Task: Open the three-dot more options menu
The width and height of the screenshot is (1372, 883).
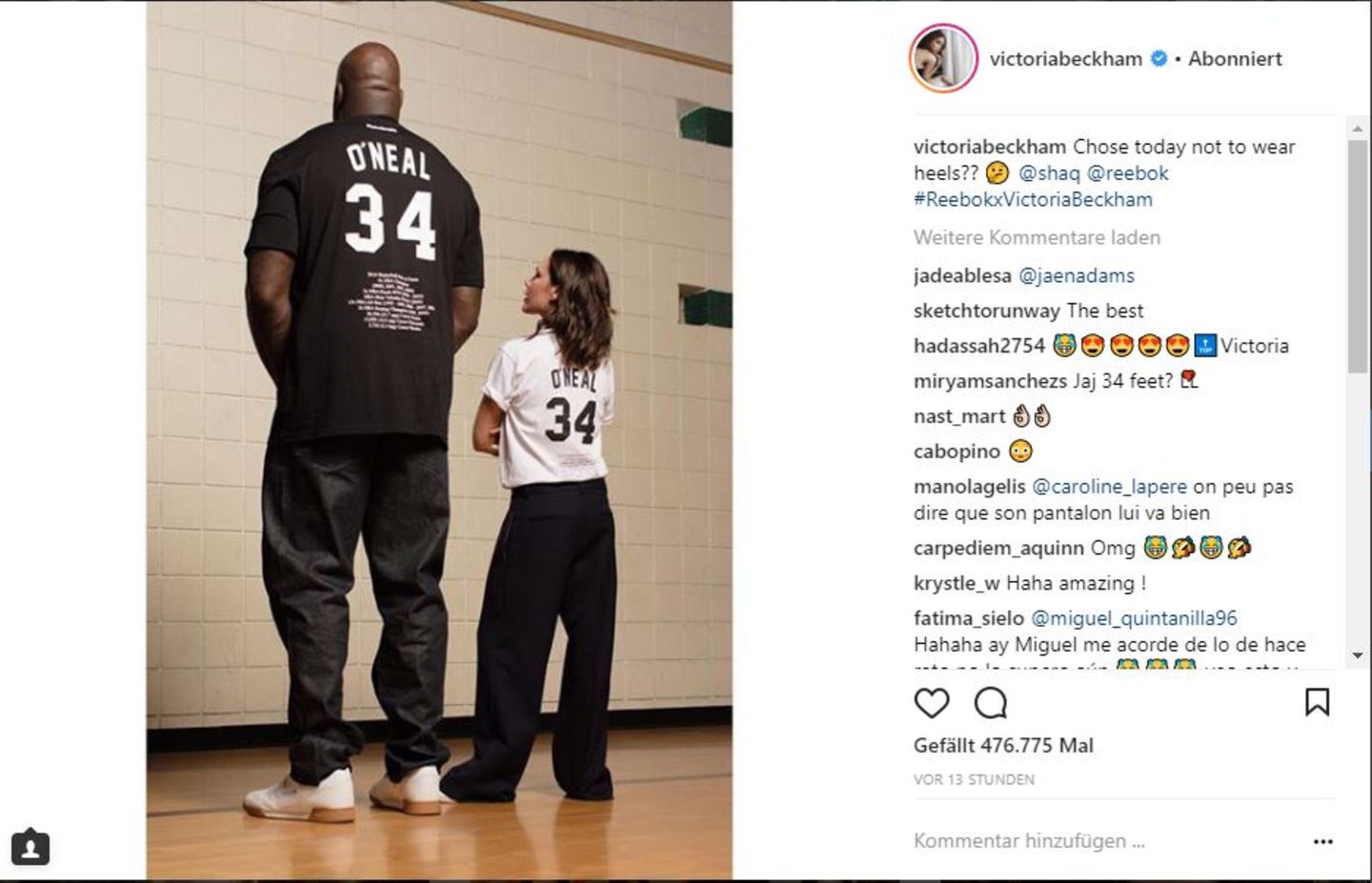Action: coord(1323,842)
